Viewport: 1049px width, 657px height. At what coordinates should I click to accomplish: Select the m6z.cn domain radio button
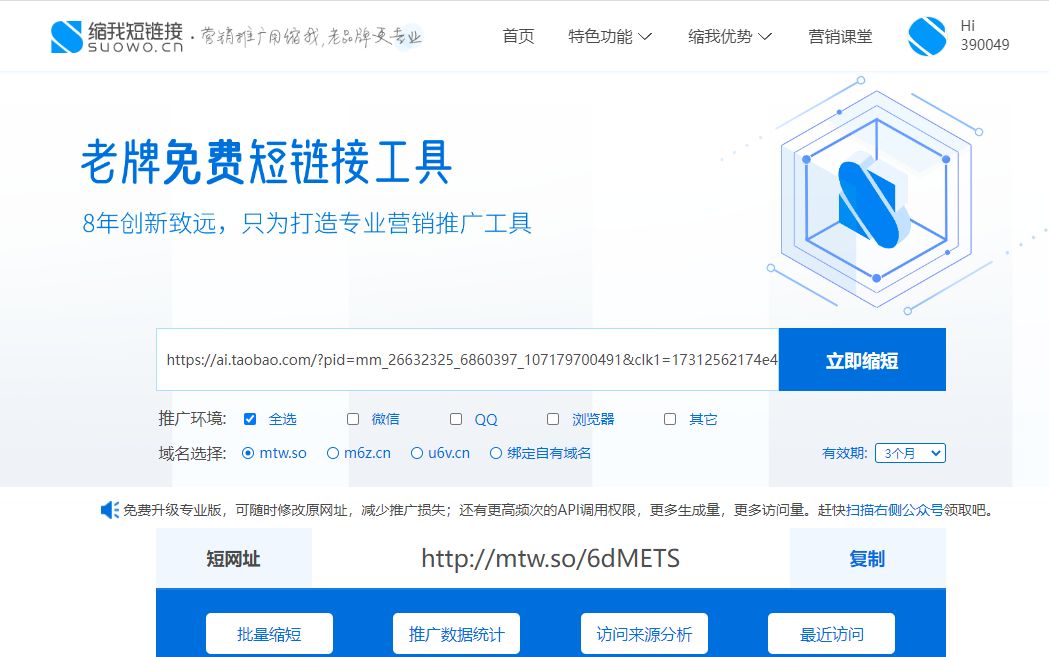[x=331, y=452]
